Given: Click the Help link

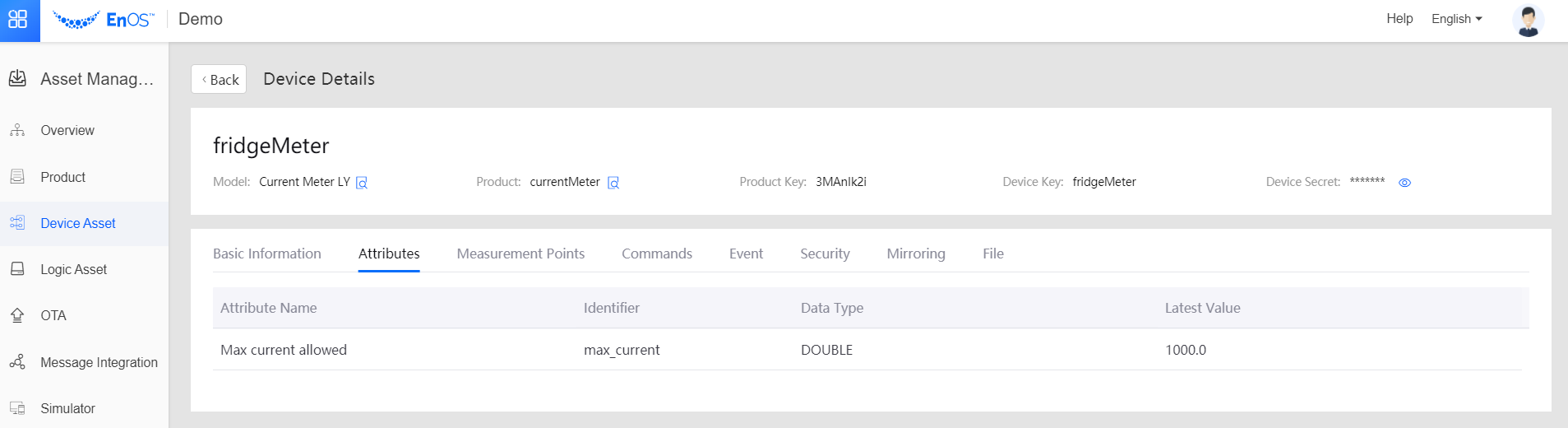Looking at the screenshot, I should click(1399, 19).
